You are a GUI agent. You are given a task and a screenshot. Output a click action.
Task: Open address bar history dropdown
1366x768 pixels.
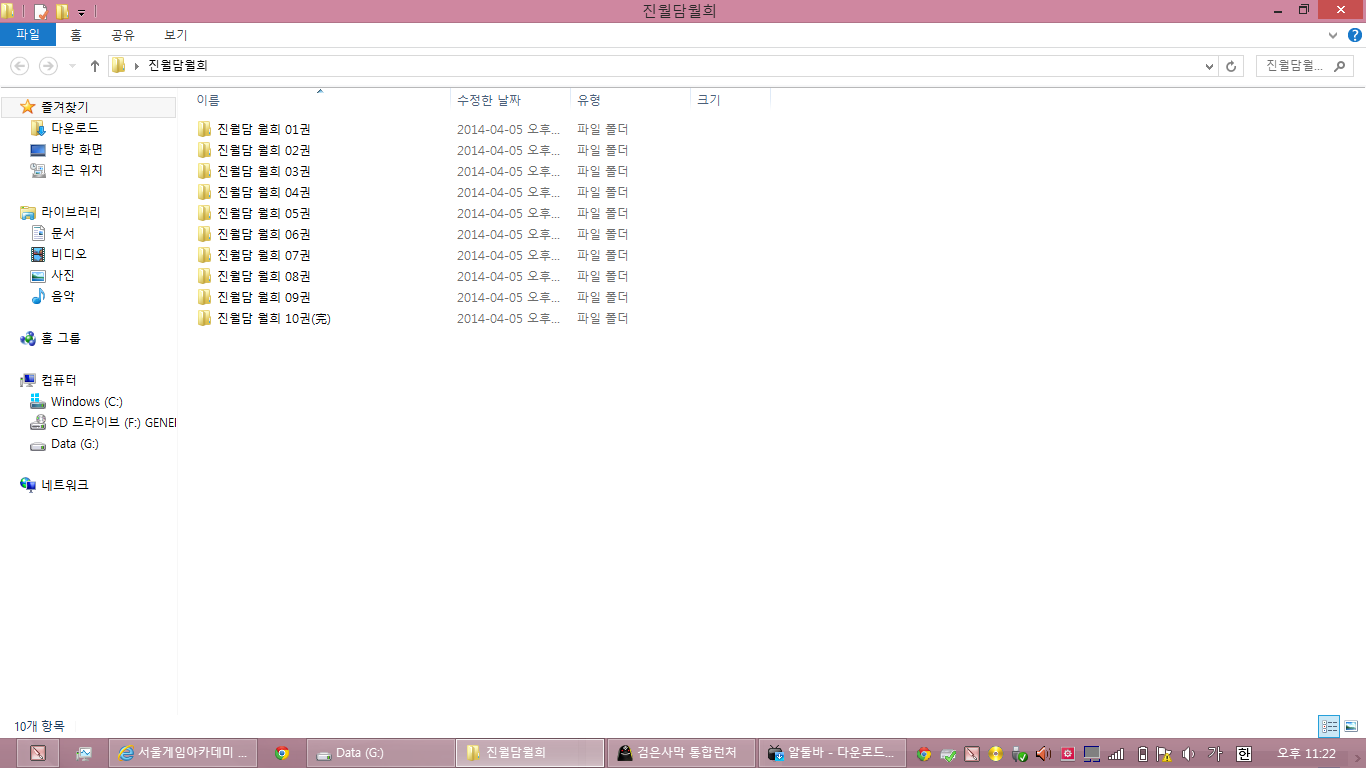[x=1210, y=66]
